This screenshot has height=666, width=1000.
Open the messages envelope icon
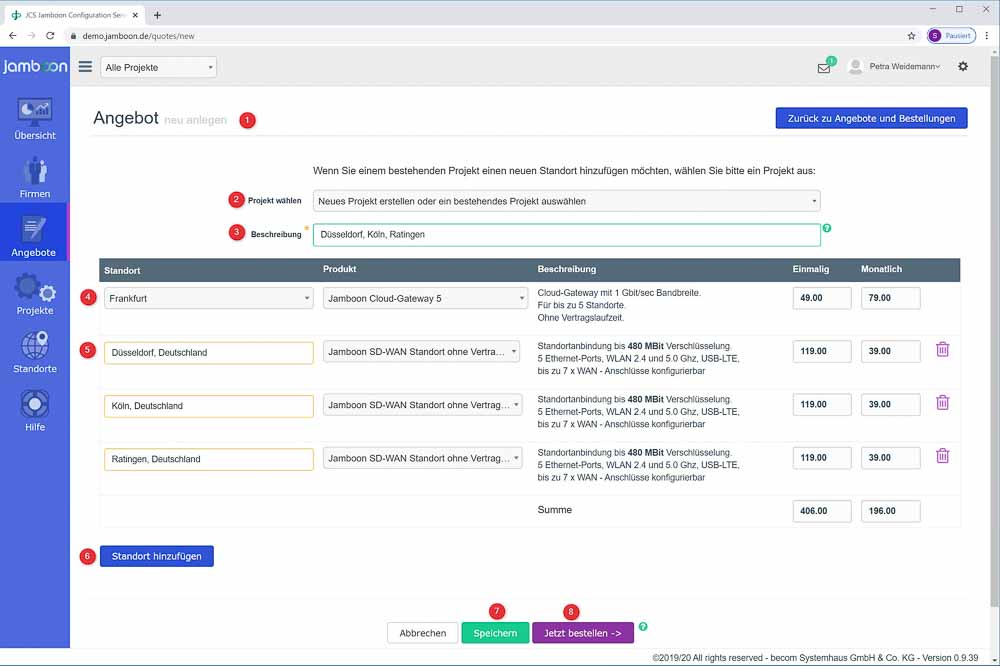824,68
